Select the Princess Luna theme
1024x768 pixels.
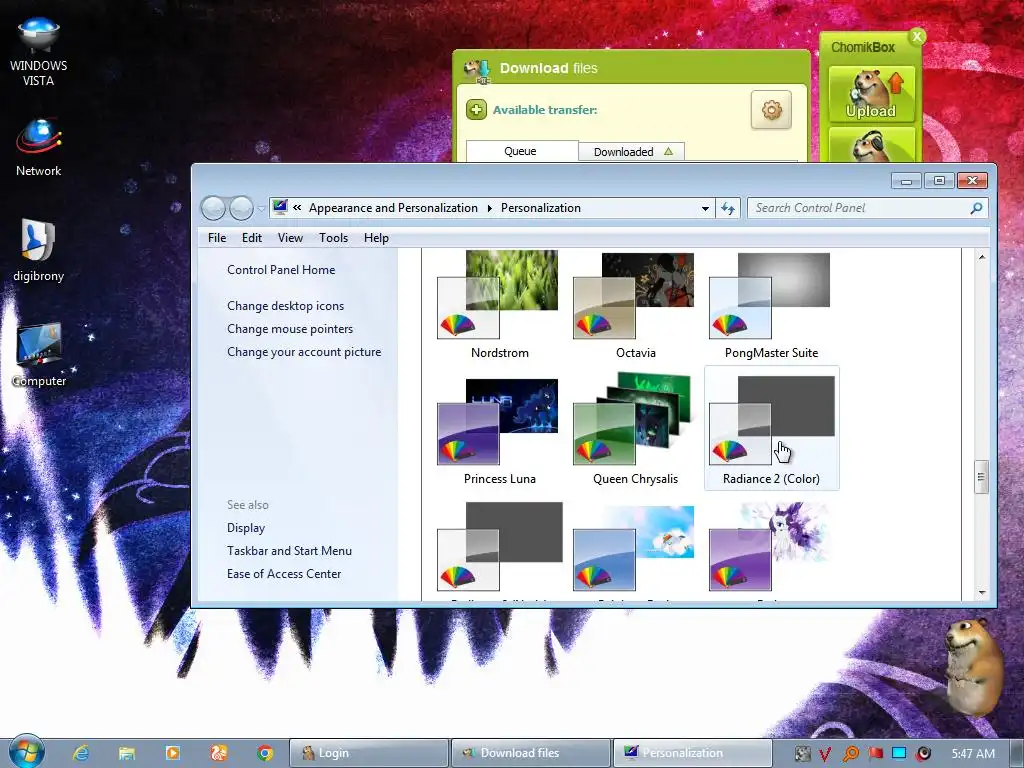point(499,432)
